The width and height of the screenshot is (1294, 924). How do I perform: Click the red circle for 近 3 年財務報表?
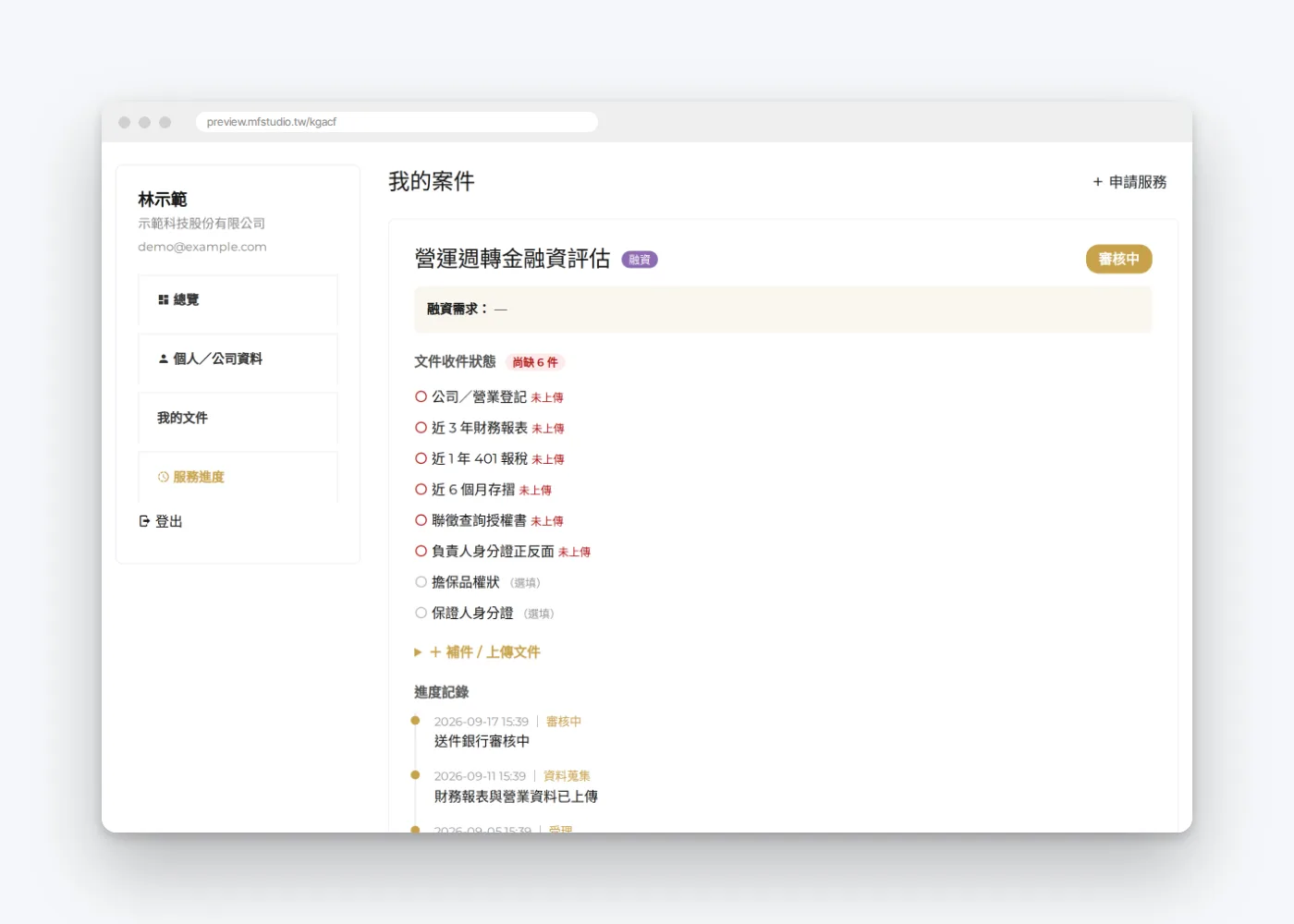[421, 428]
